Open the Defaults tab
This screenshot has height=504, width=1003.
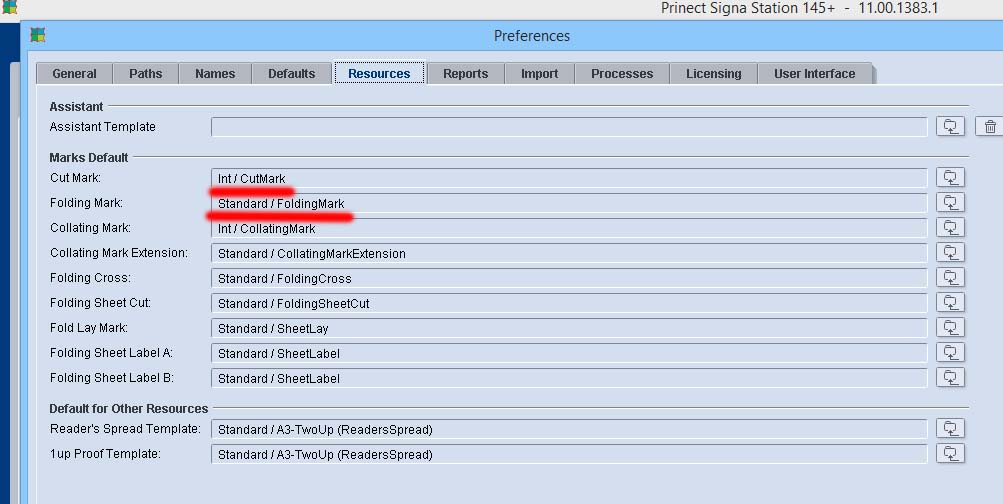pyautogui.click(x=292, y=74)
